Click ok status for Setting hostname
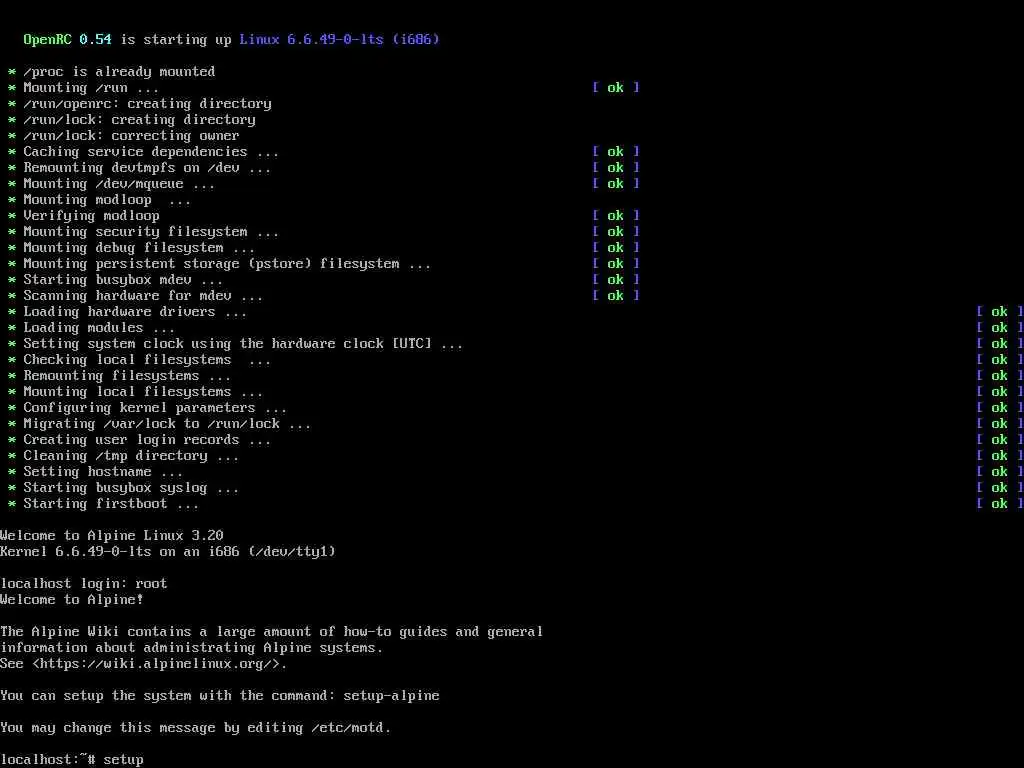1024x768 pixels. (1000, 472)
